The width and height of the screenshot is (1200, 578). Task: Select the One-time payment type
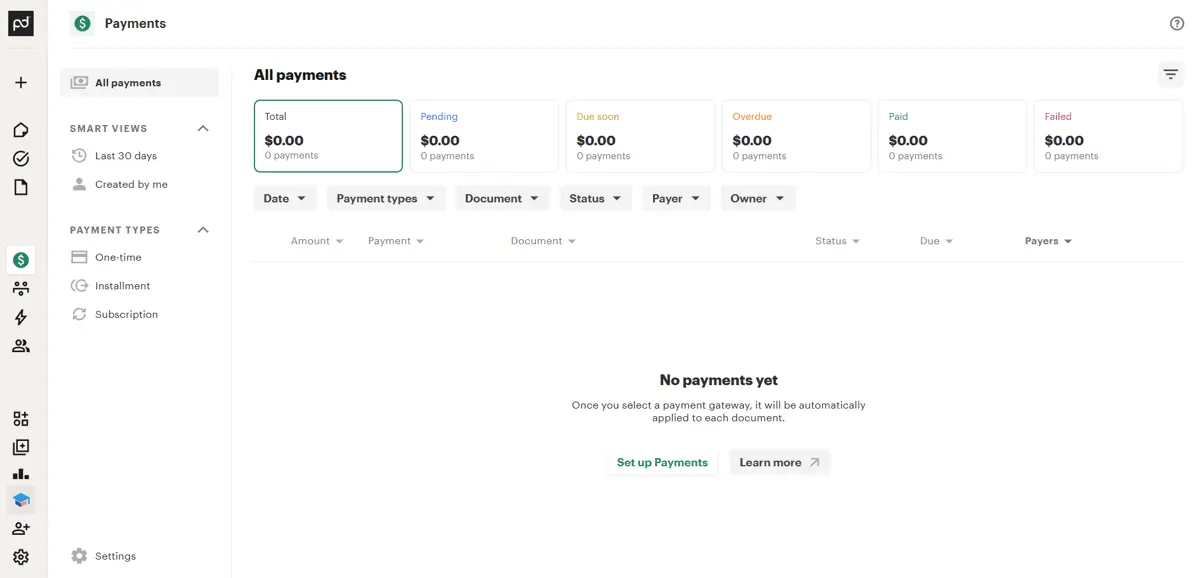[x=139, y=257]
